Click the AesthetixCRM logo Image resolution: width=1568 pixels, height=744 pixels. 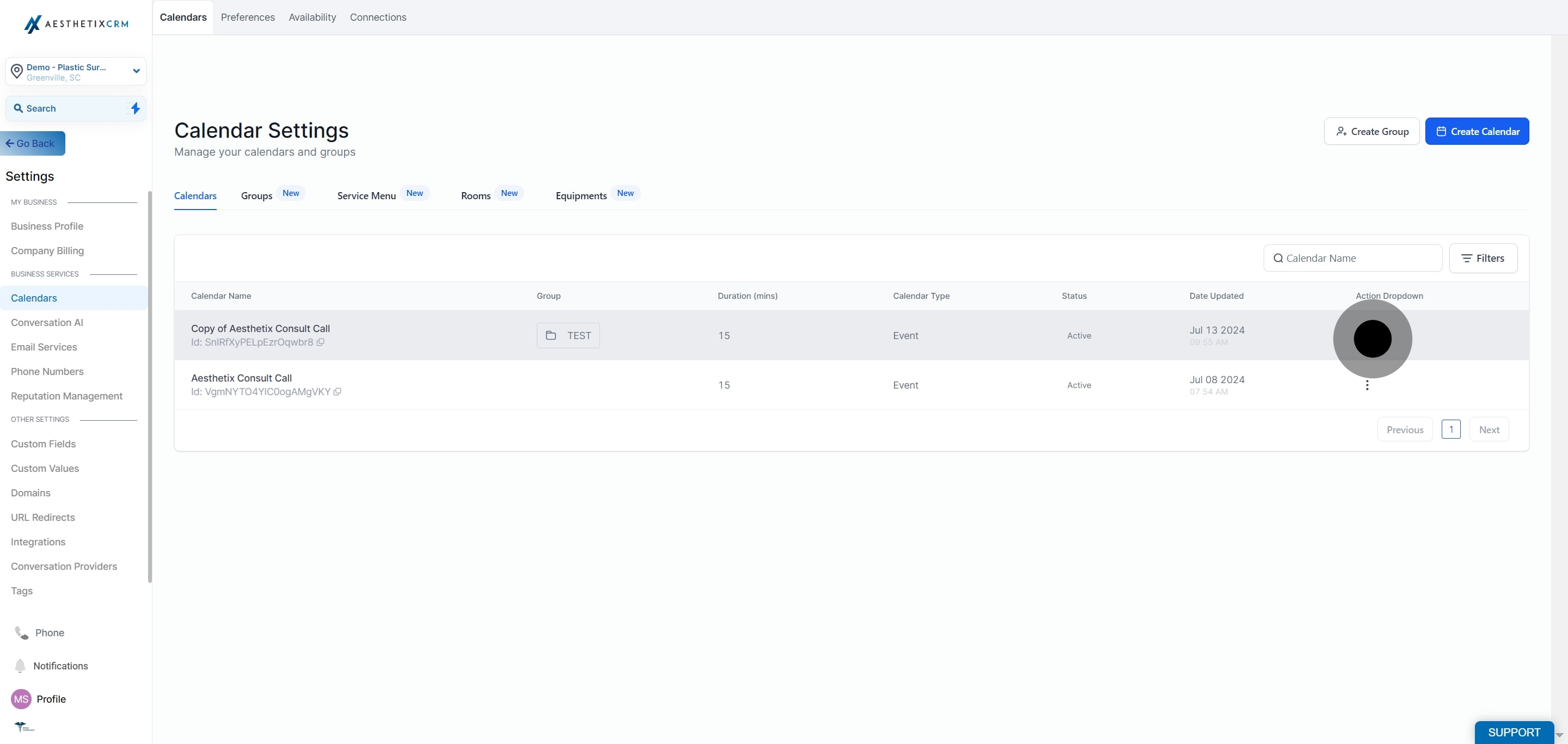pyautogui.click(x=76, y=24)
